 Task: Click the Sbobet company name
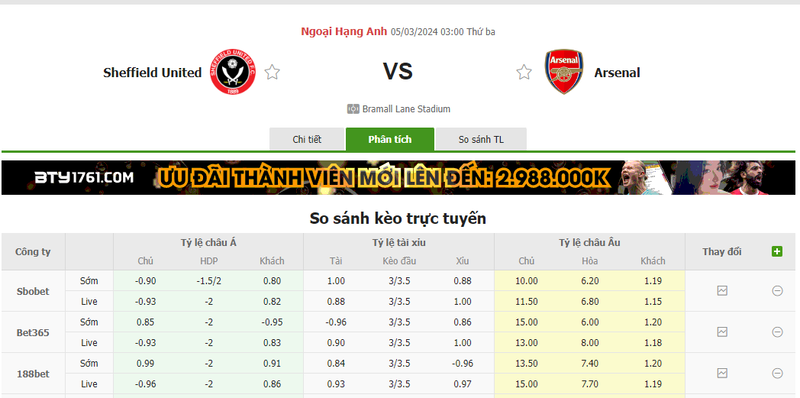33,291
